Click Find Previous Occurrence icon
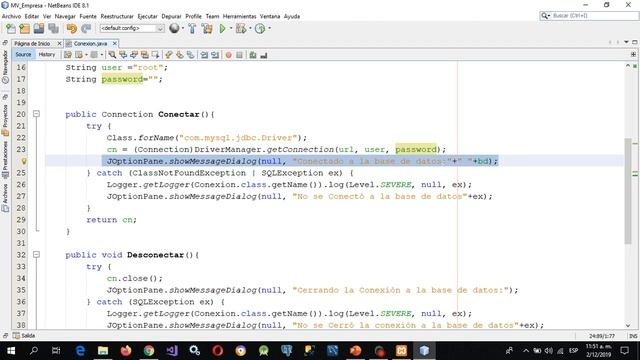 [x=123, y=55]
